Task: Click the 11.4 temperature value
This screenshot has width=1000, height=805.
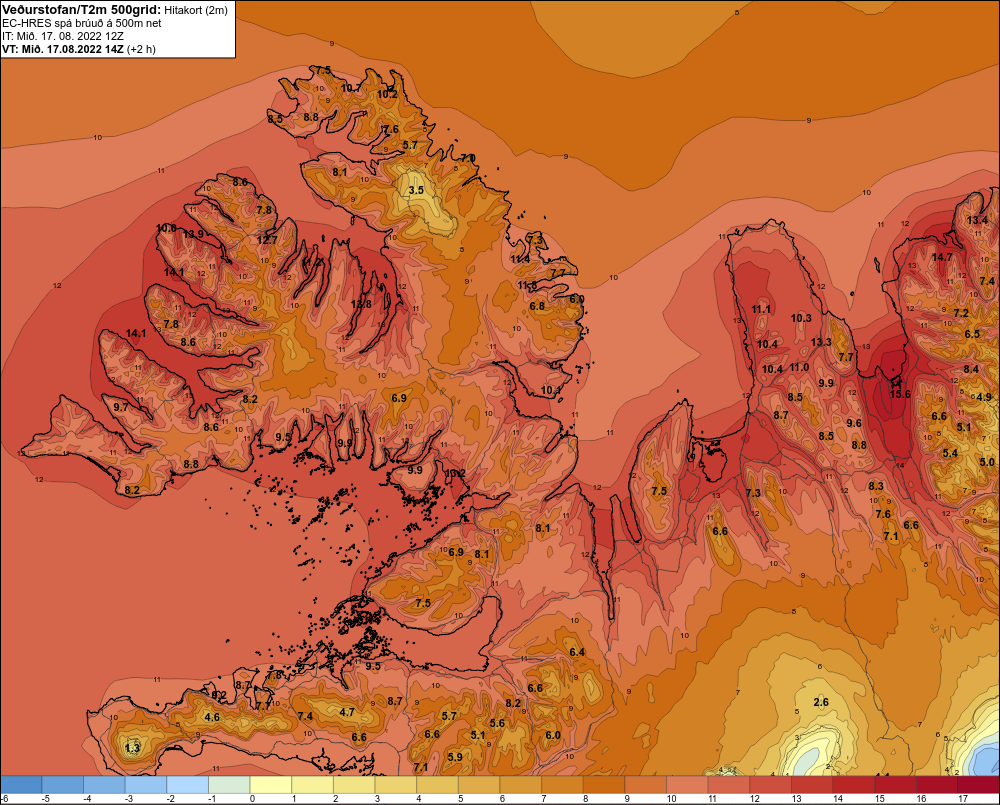Action: pos(520,260)
